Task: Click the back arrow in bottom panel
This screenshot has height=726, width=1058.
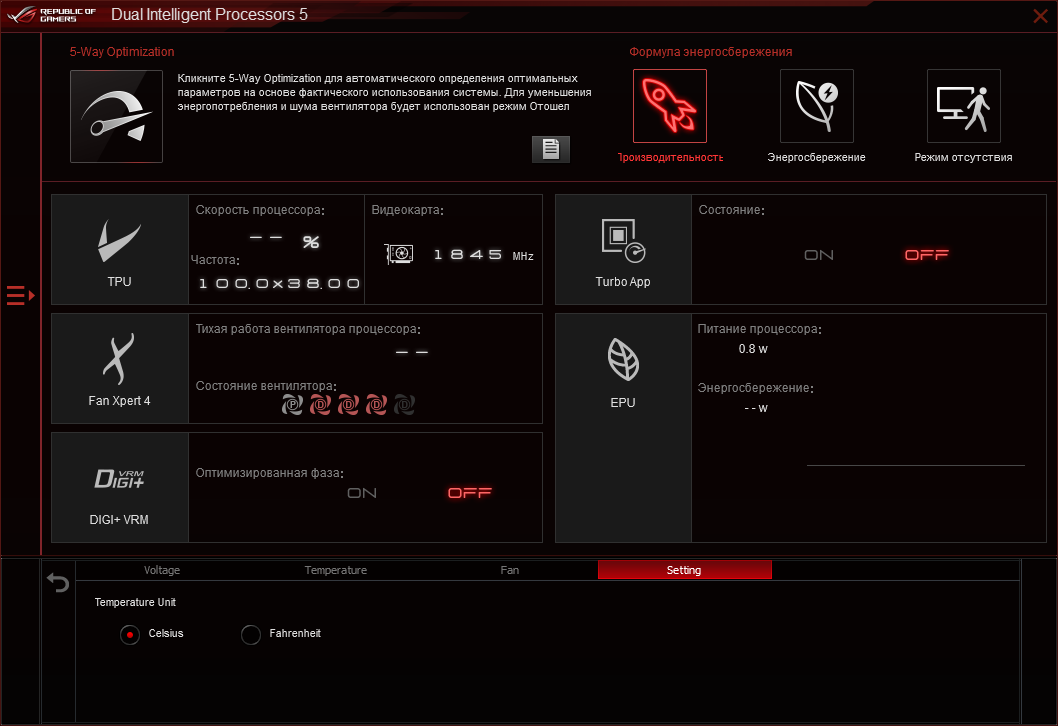Action: [58, 582]
